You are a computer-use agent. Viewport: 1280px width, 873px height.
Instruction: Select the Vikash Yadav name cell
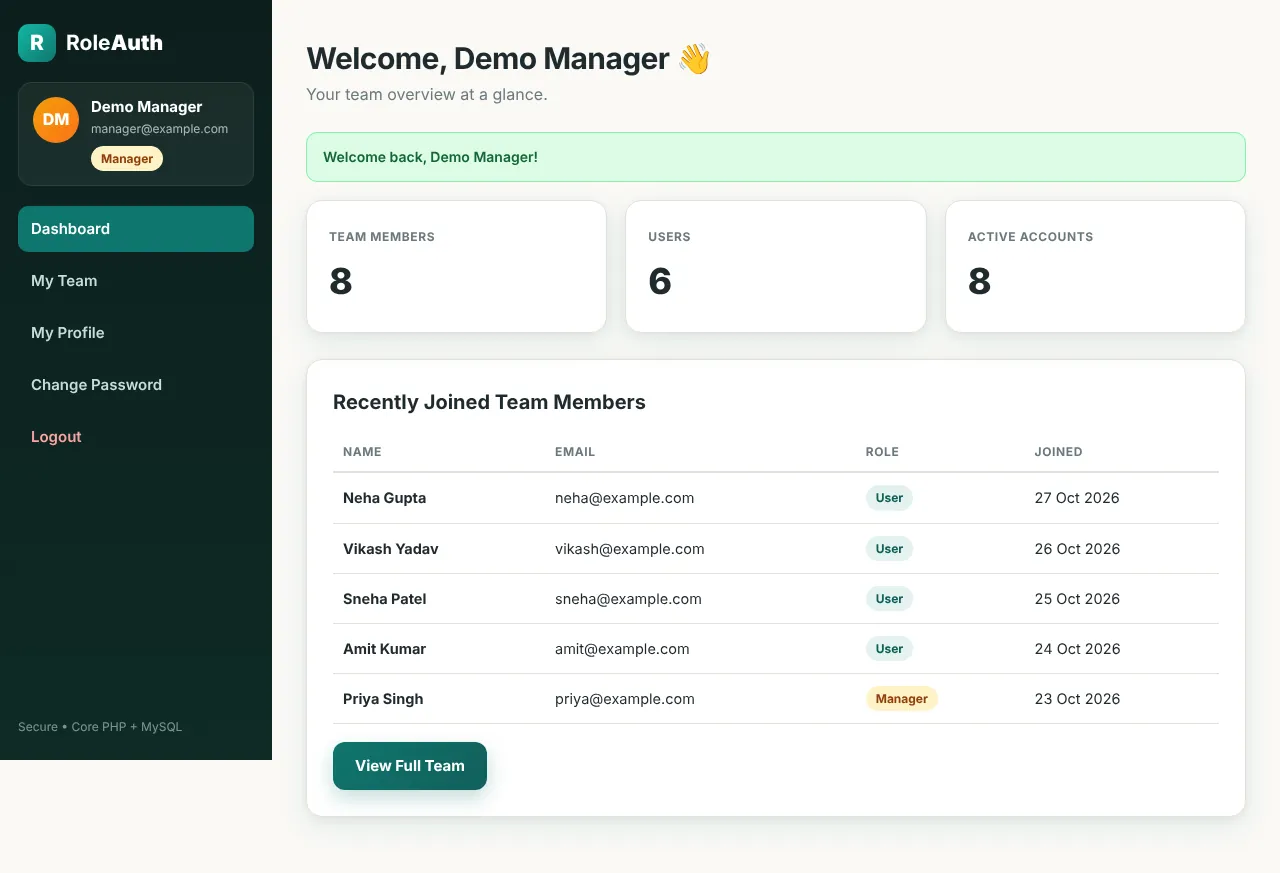[x=391, y=549]
